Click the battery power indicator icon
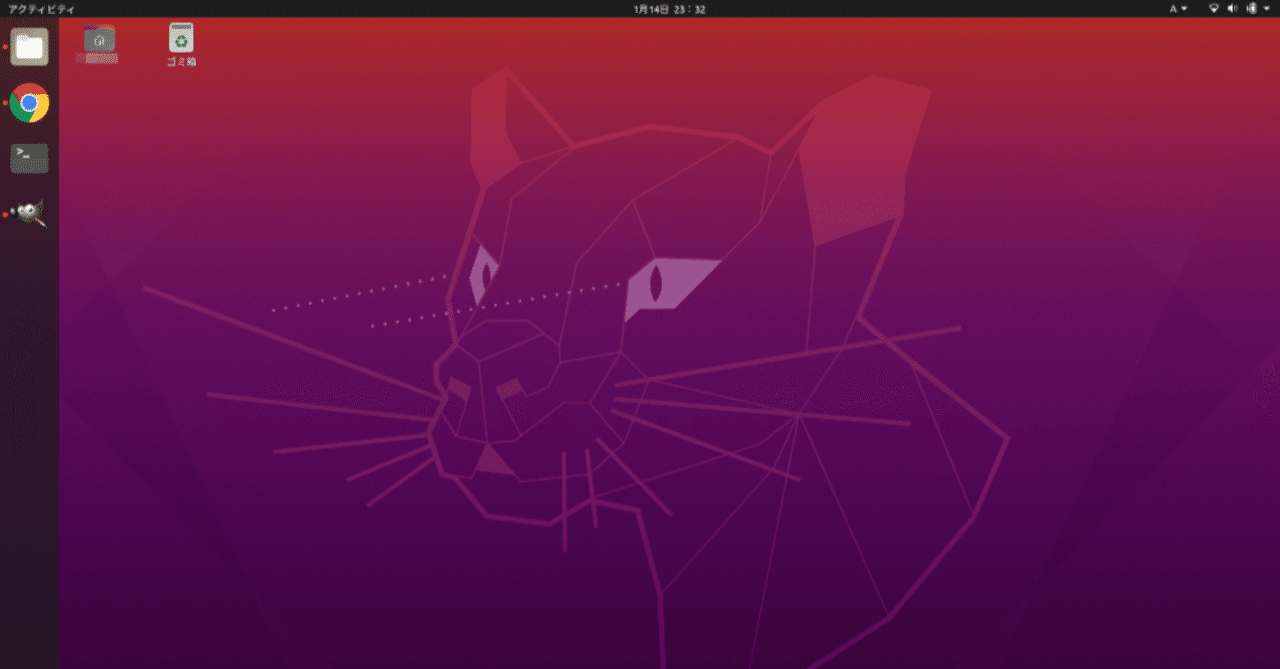 coord(1251,8)
